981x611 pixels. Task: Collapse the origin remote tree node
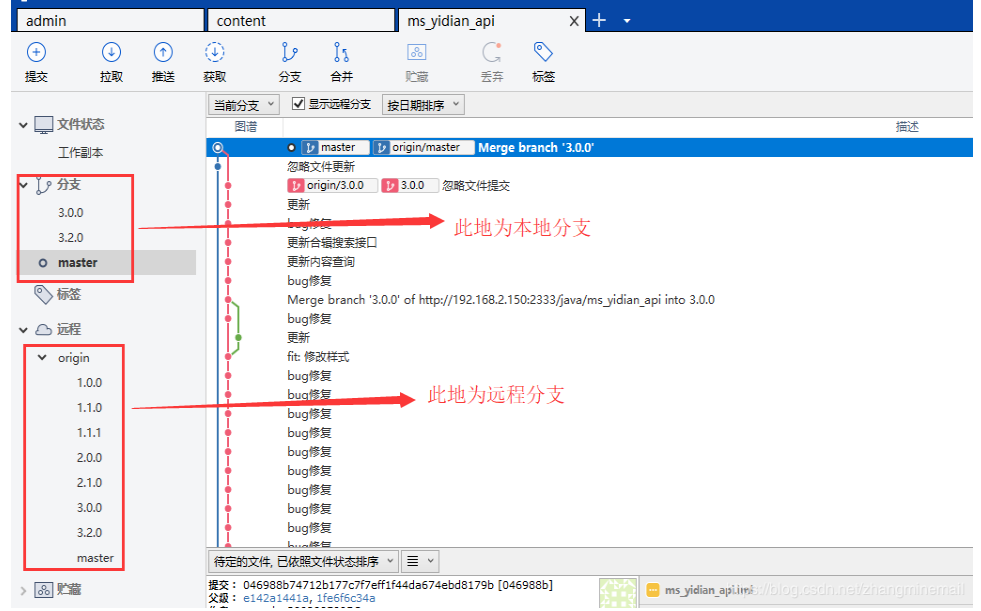point(42,357)
